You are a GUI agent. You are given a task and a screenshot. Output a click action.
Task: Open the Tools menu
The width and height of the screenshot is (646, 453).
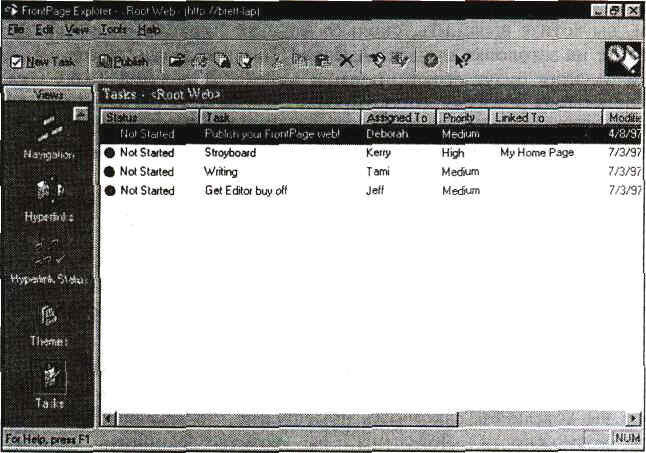pos(113,30)
